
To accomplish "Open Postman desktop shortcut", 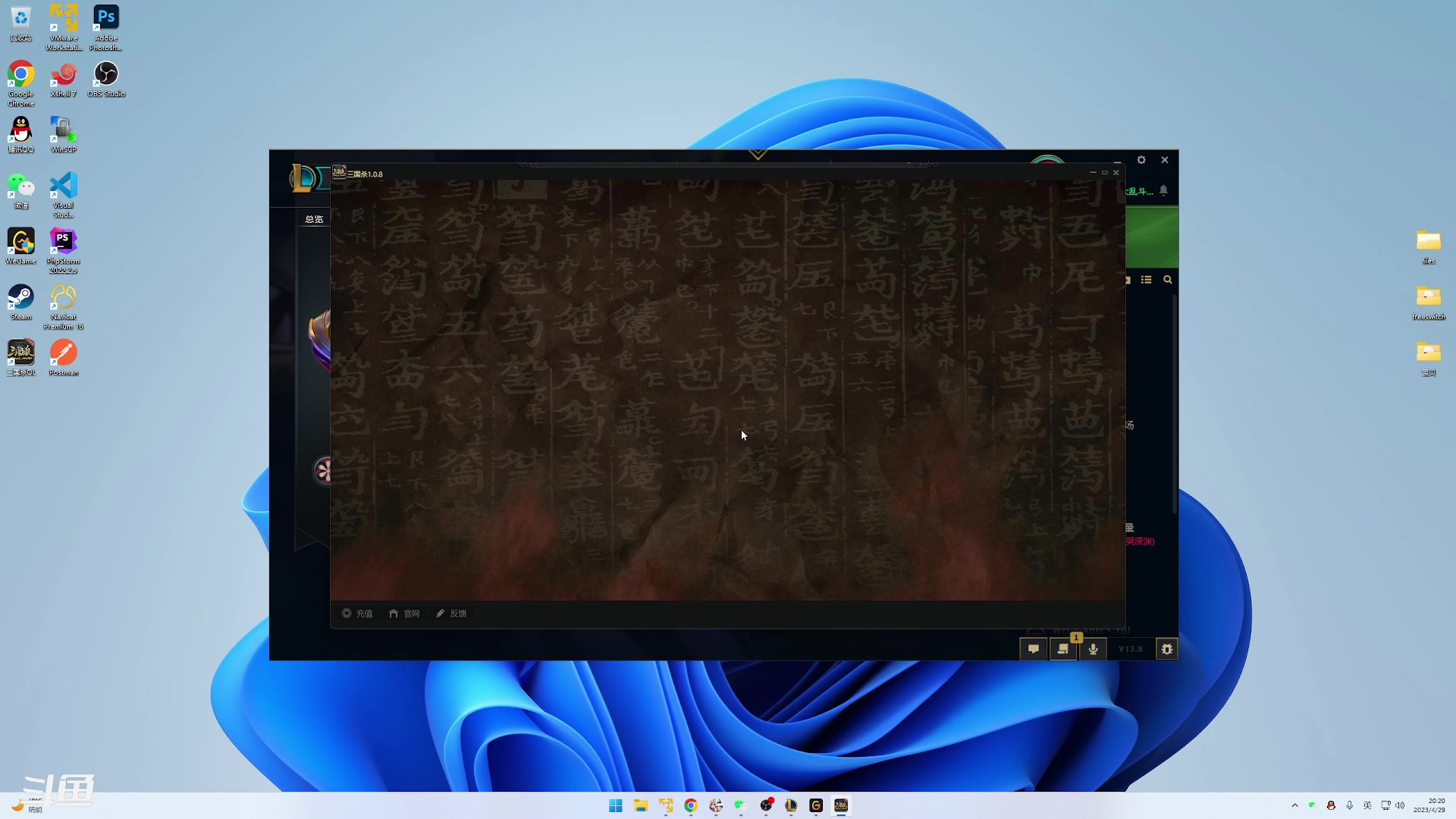I will pyautogui.click(x=64, y=358).
